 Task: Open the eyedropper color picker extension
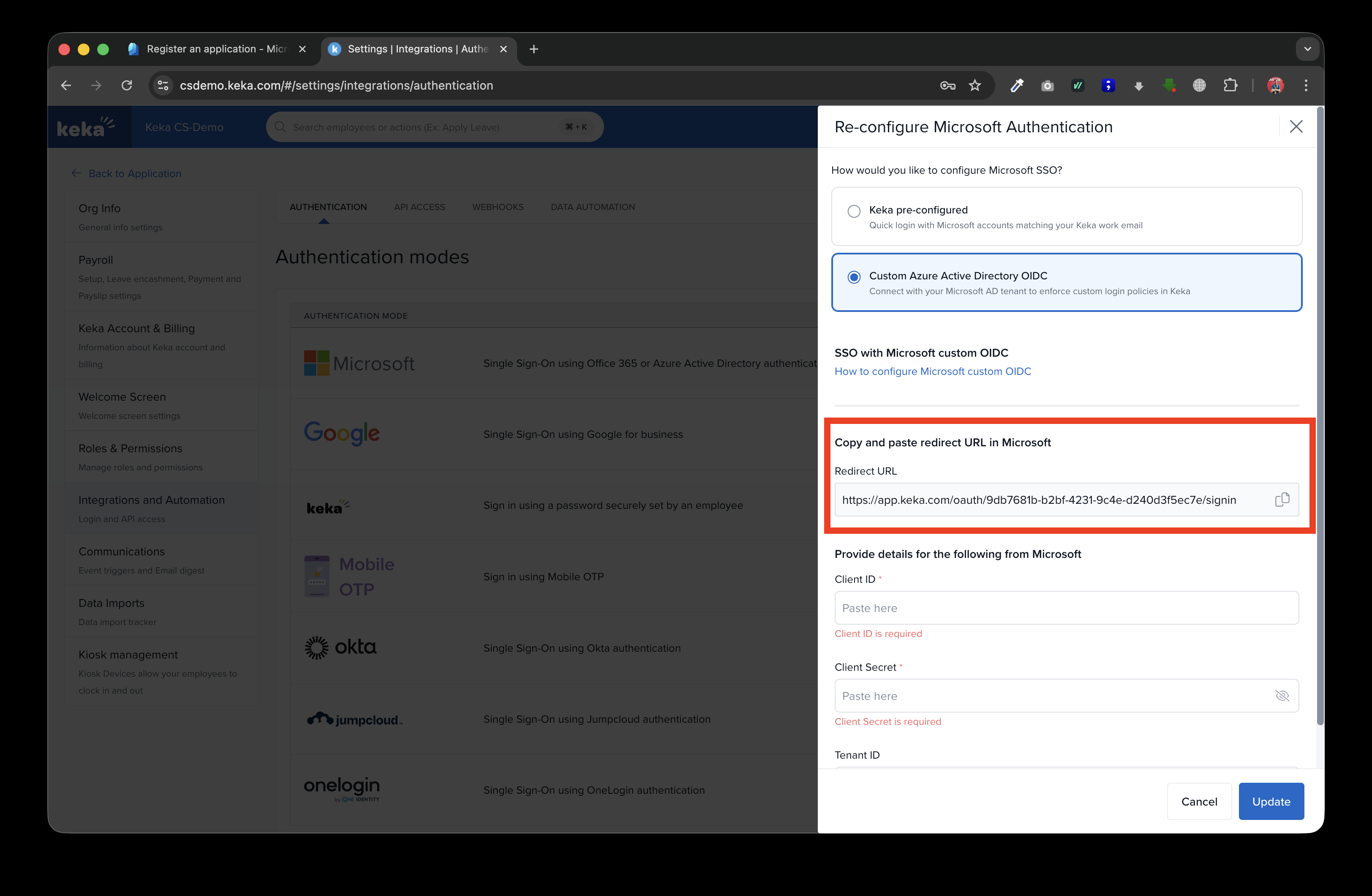[x=1017, y=85]
